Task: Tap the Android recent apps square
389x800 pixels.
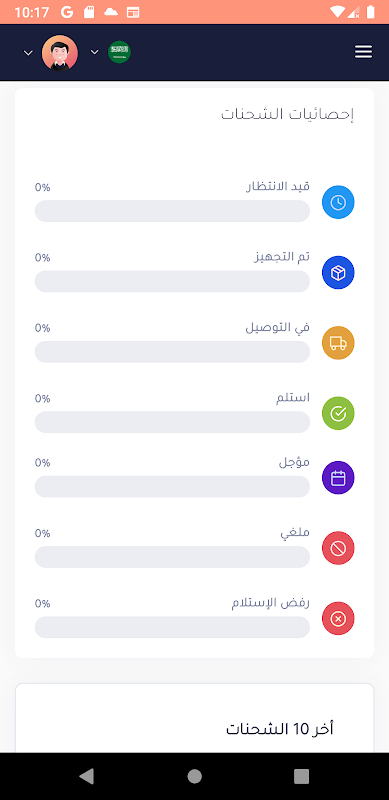Action: tap(302, 776)
